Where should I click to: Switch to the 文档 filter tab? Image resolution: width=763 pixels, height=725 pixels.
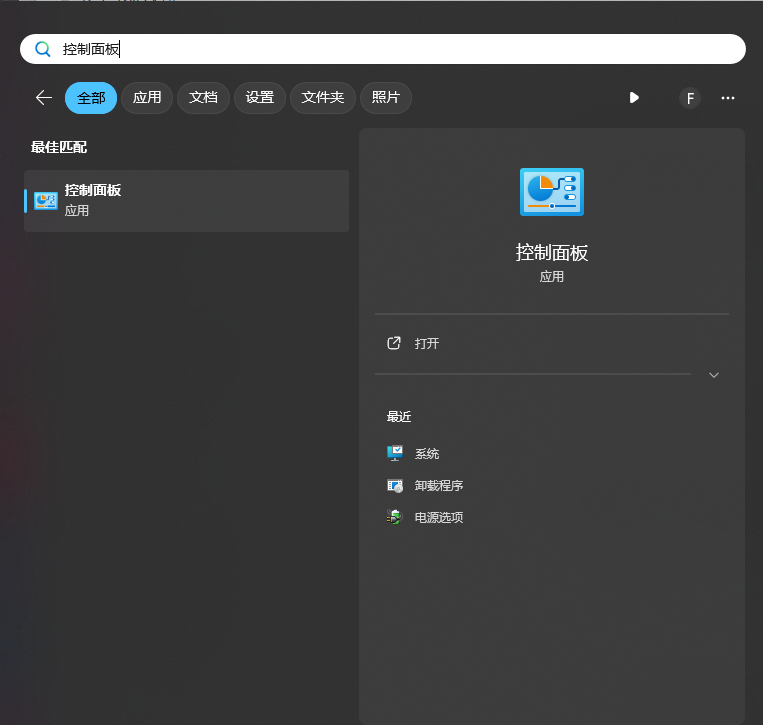tap(203, 97)
